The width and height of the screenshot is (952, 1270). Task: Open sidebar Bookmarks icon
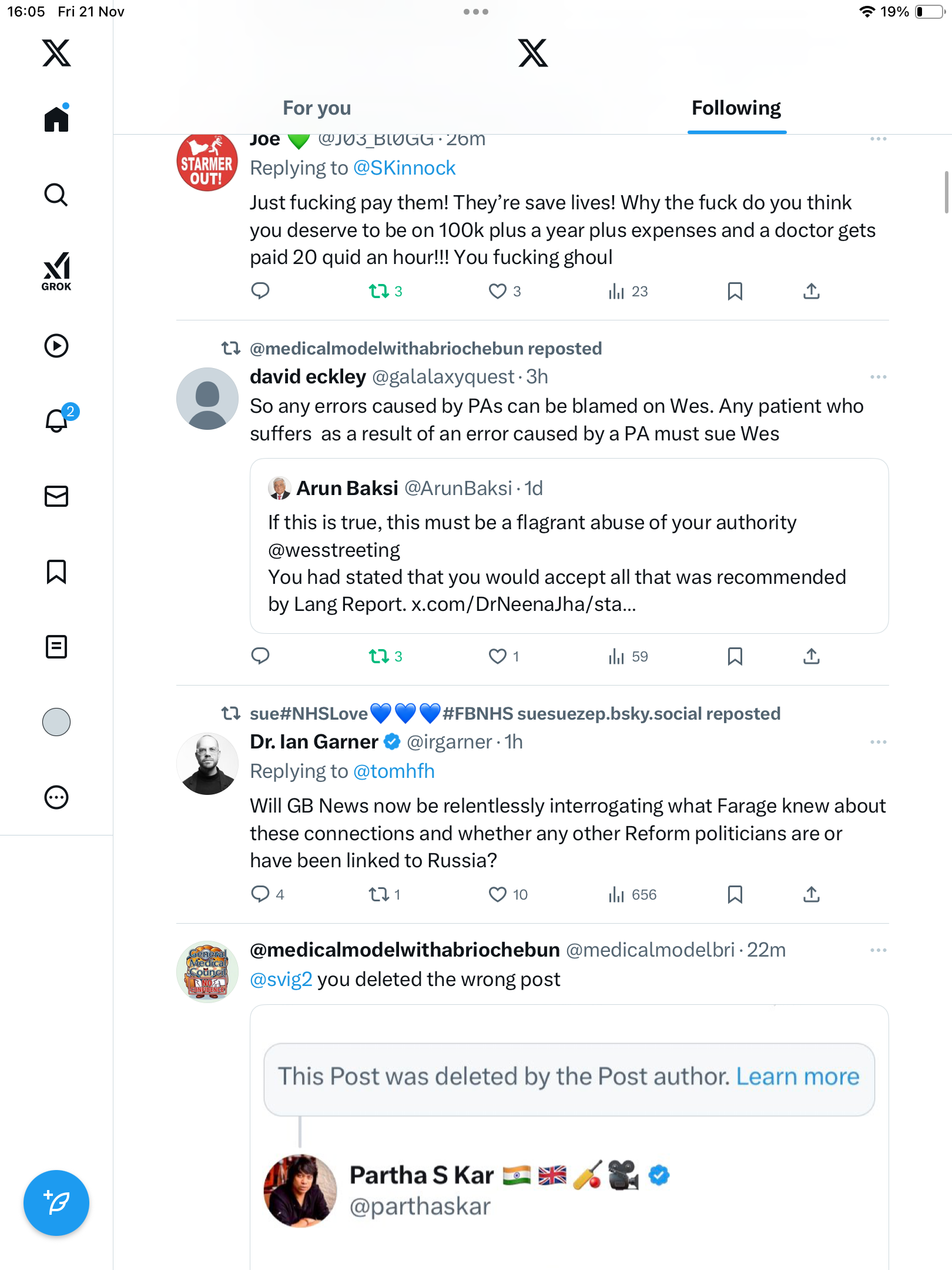coord(56,571)
